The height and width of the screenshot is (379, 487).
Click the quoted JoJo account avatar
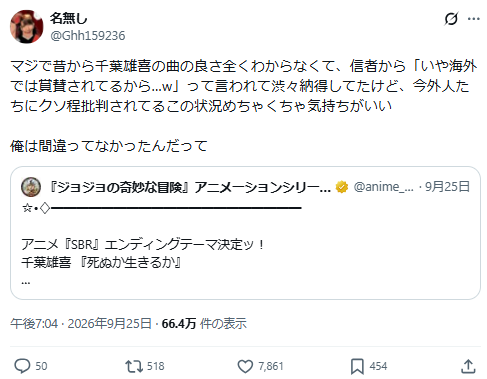31,187
